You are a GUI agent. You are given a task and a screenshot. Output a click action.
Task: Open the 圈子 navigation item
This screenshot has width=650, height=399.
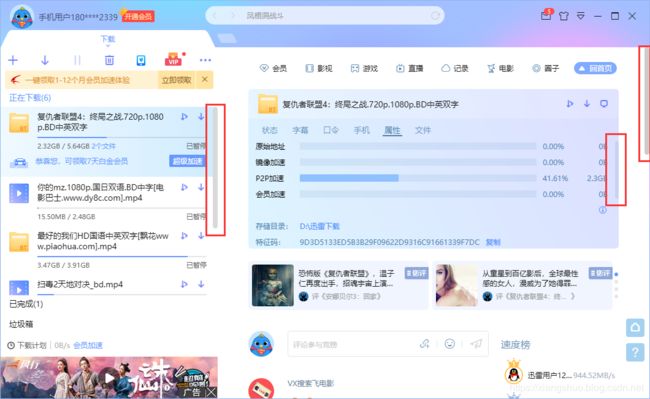[x=546, y=68]
